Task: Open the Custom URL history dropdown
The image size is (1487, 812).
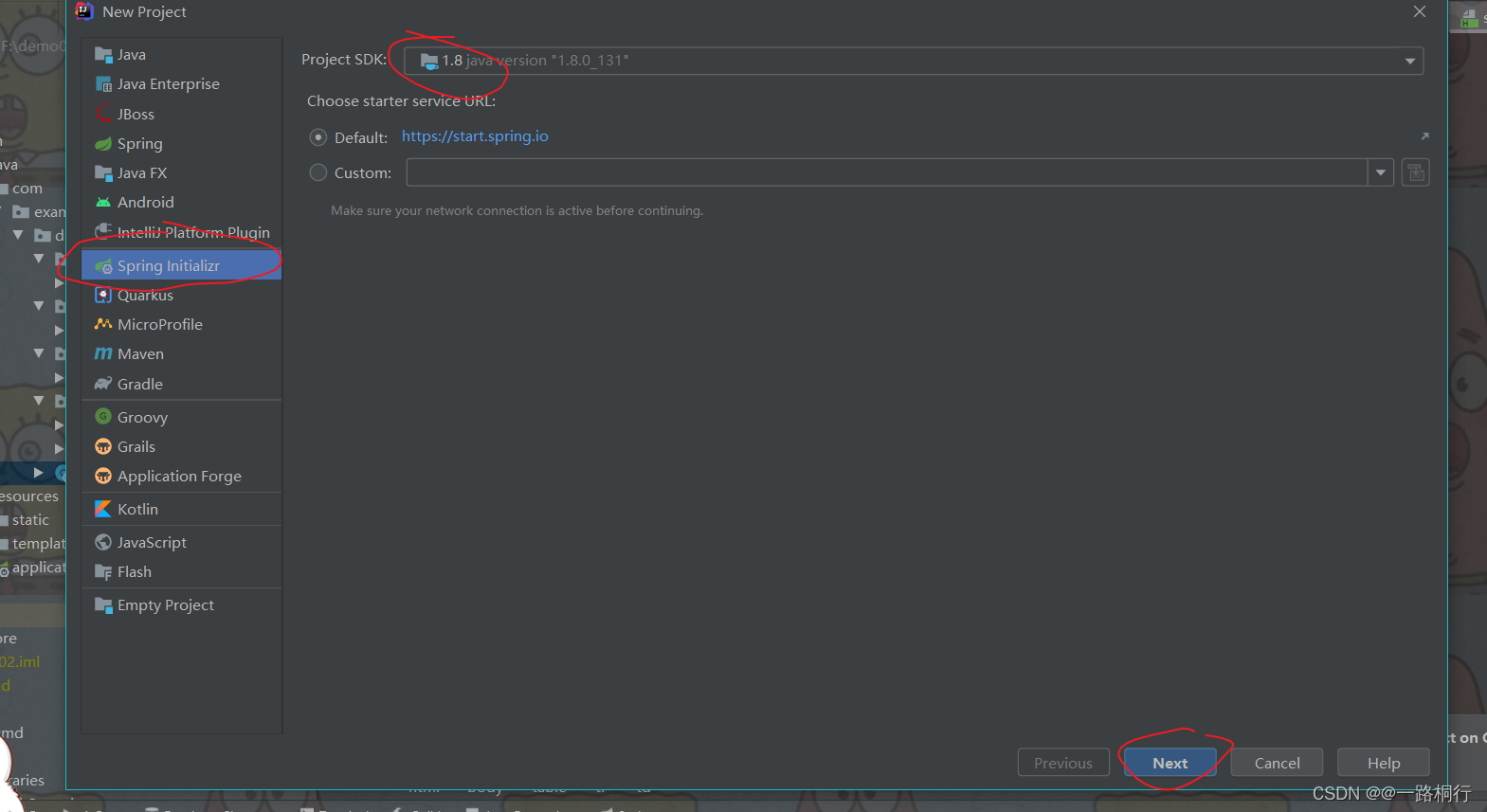Action: [x=1381, y=172]
